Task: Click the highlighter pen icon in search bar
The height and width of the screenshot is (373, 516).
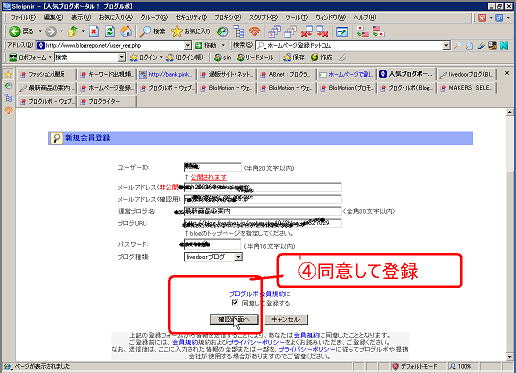Action: point(480,46)
